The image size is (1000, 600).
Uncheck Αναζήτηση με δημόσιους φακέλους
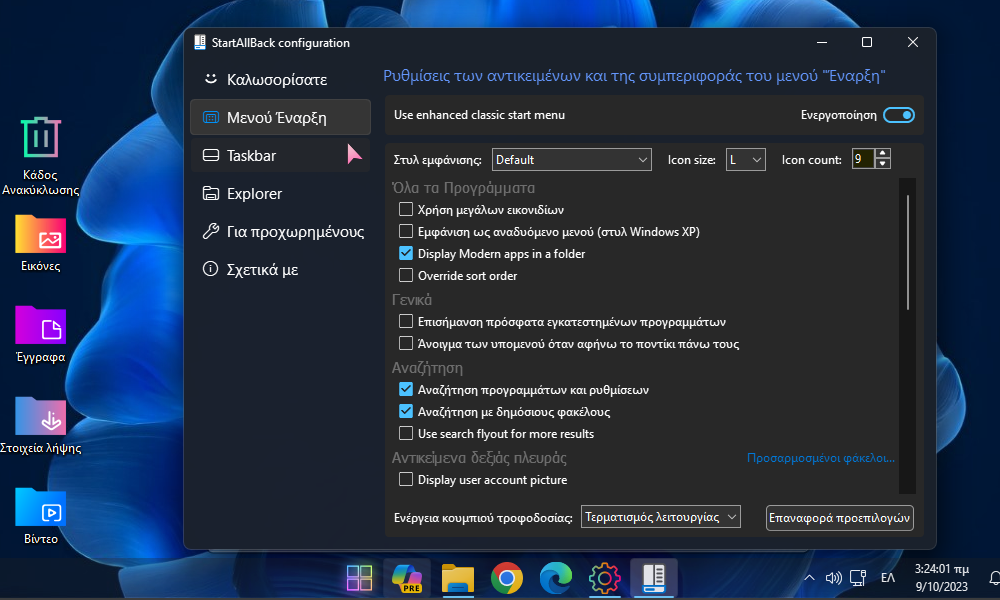[406, 411]
